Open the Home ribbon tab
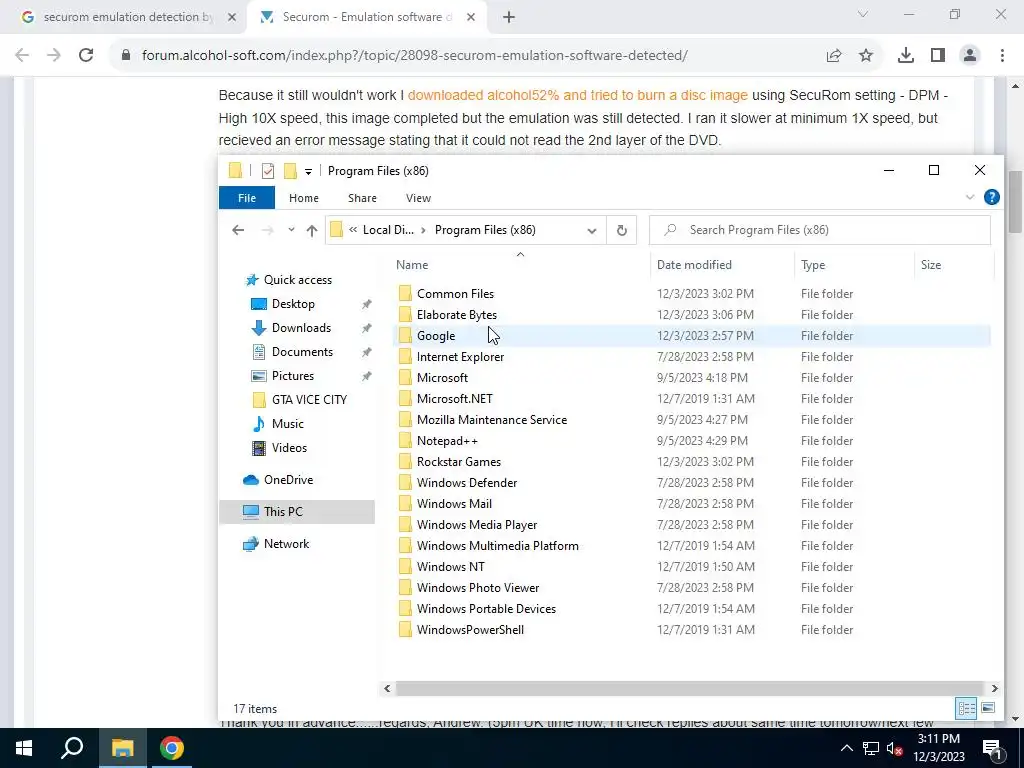The height and width of the screenshot is (768, 1024). click(304, 198)
